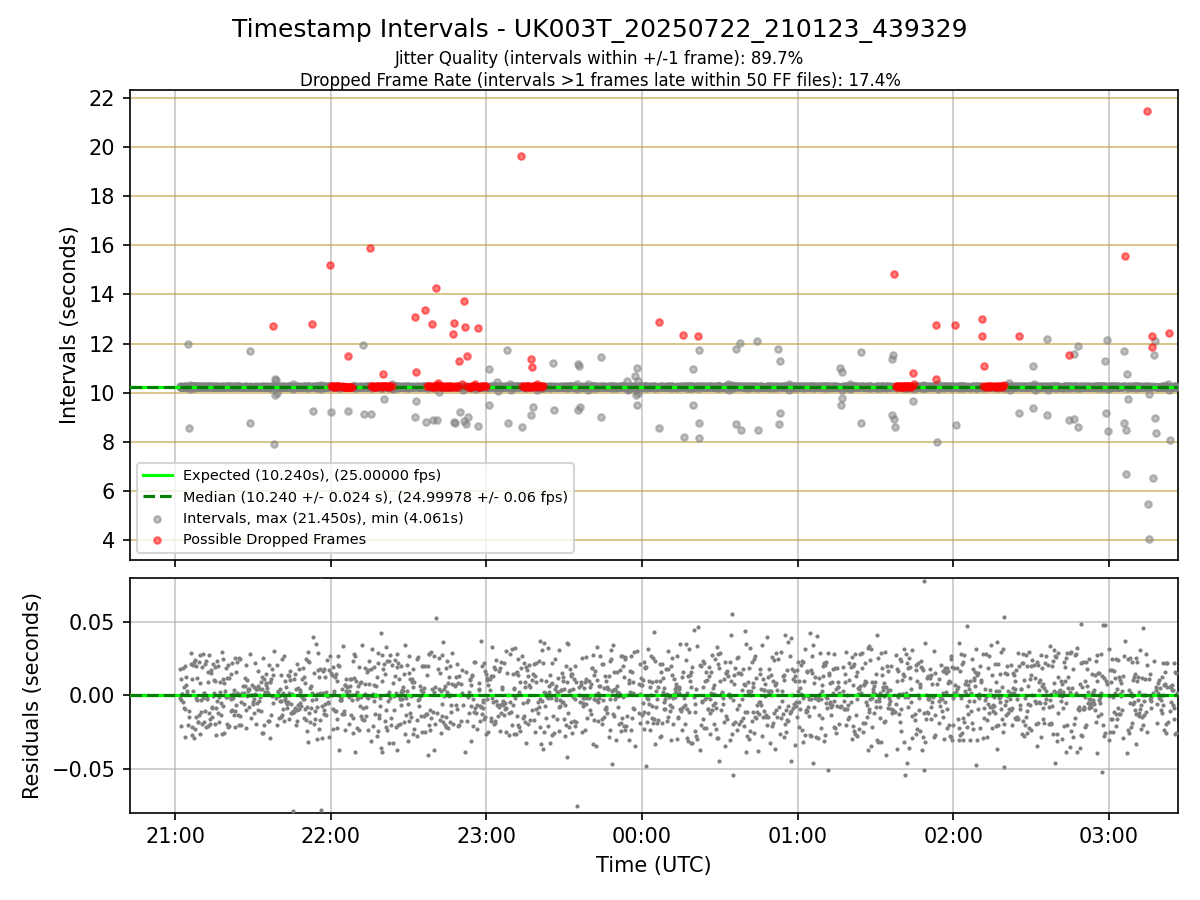Click the 'Intervals (seconds)' y-axis label

coord(68,325)
